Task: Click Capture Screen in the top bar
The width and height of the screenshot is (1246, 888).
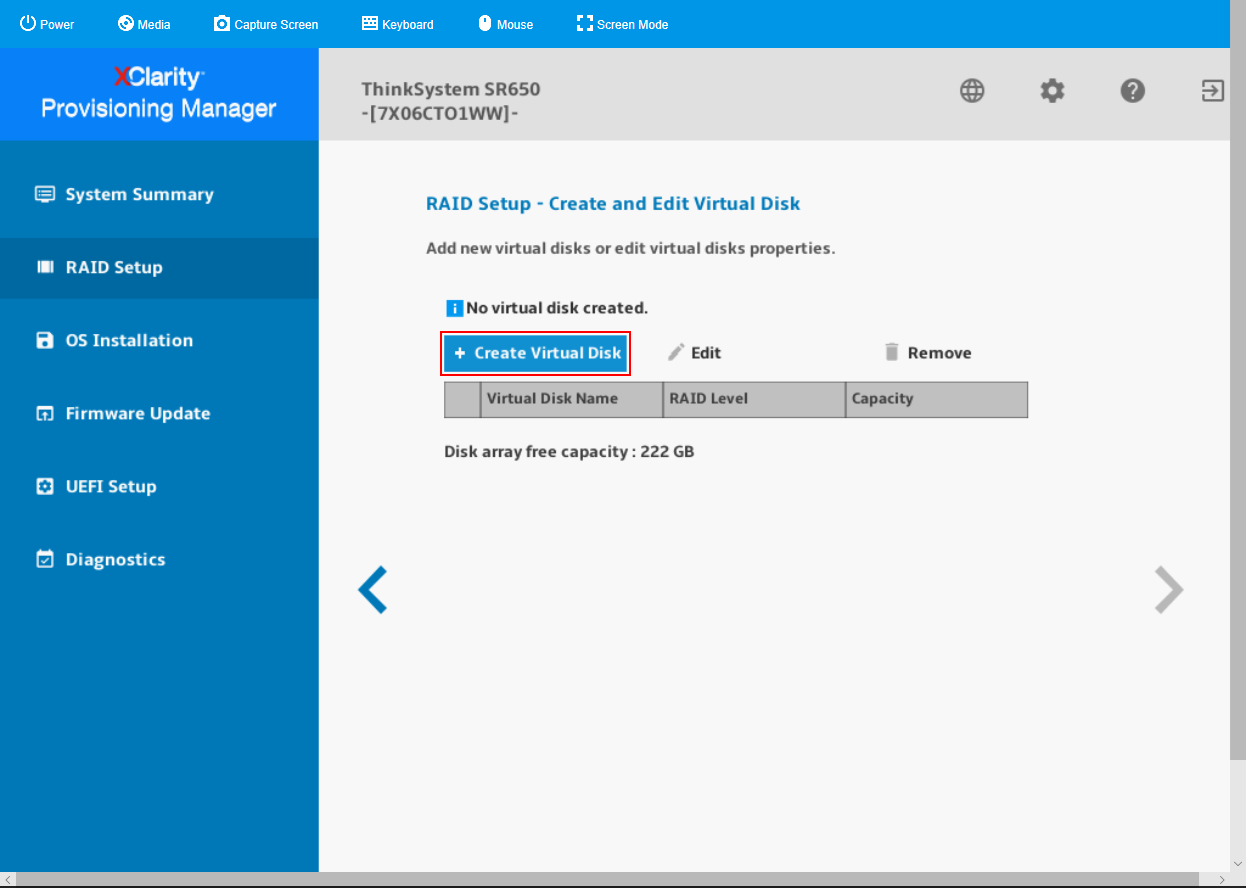Action: pos(266,24)
